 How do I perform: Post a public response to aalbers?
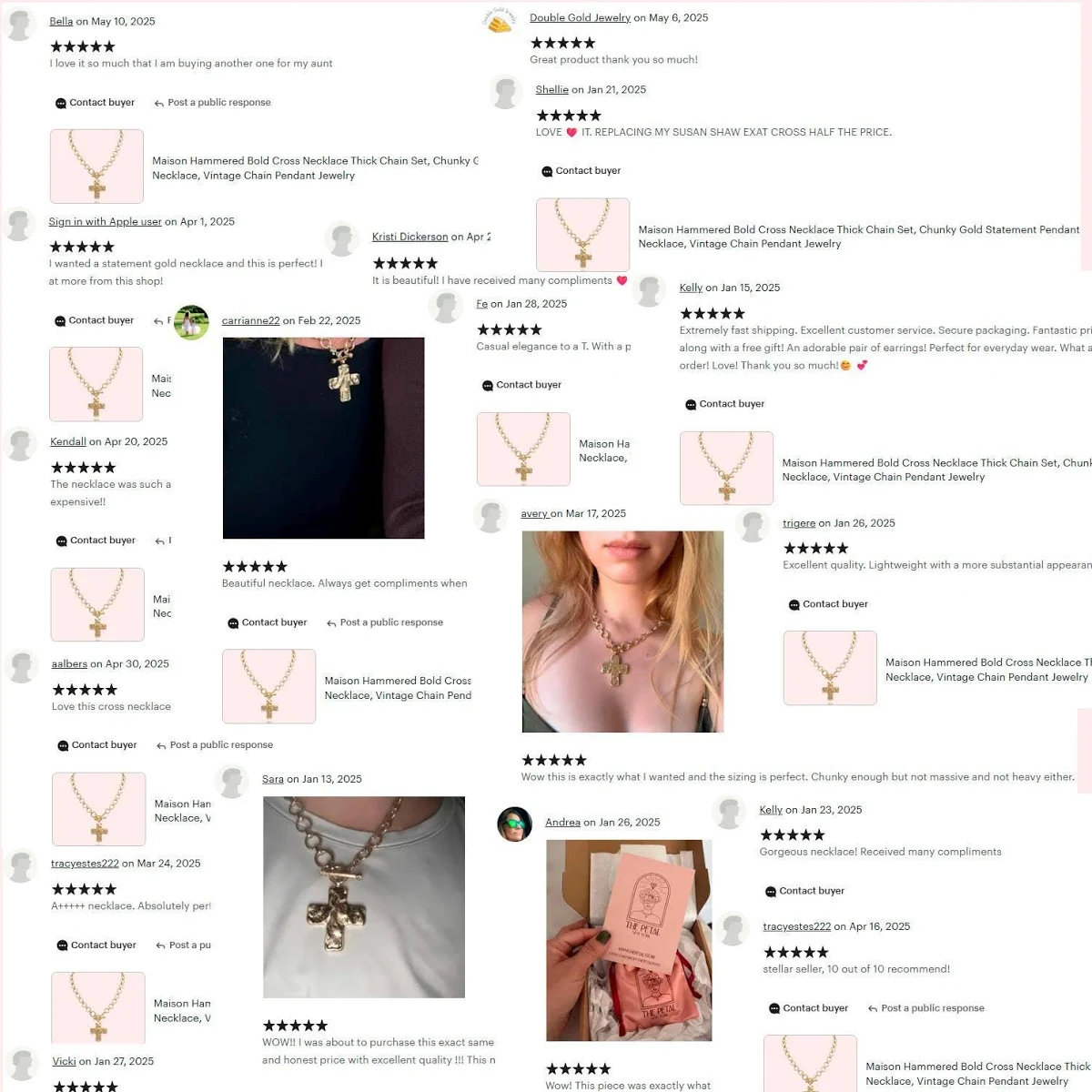point(215,745)
